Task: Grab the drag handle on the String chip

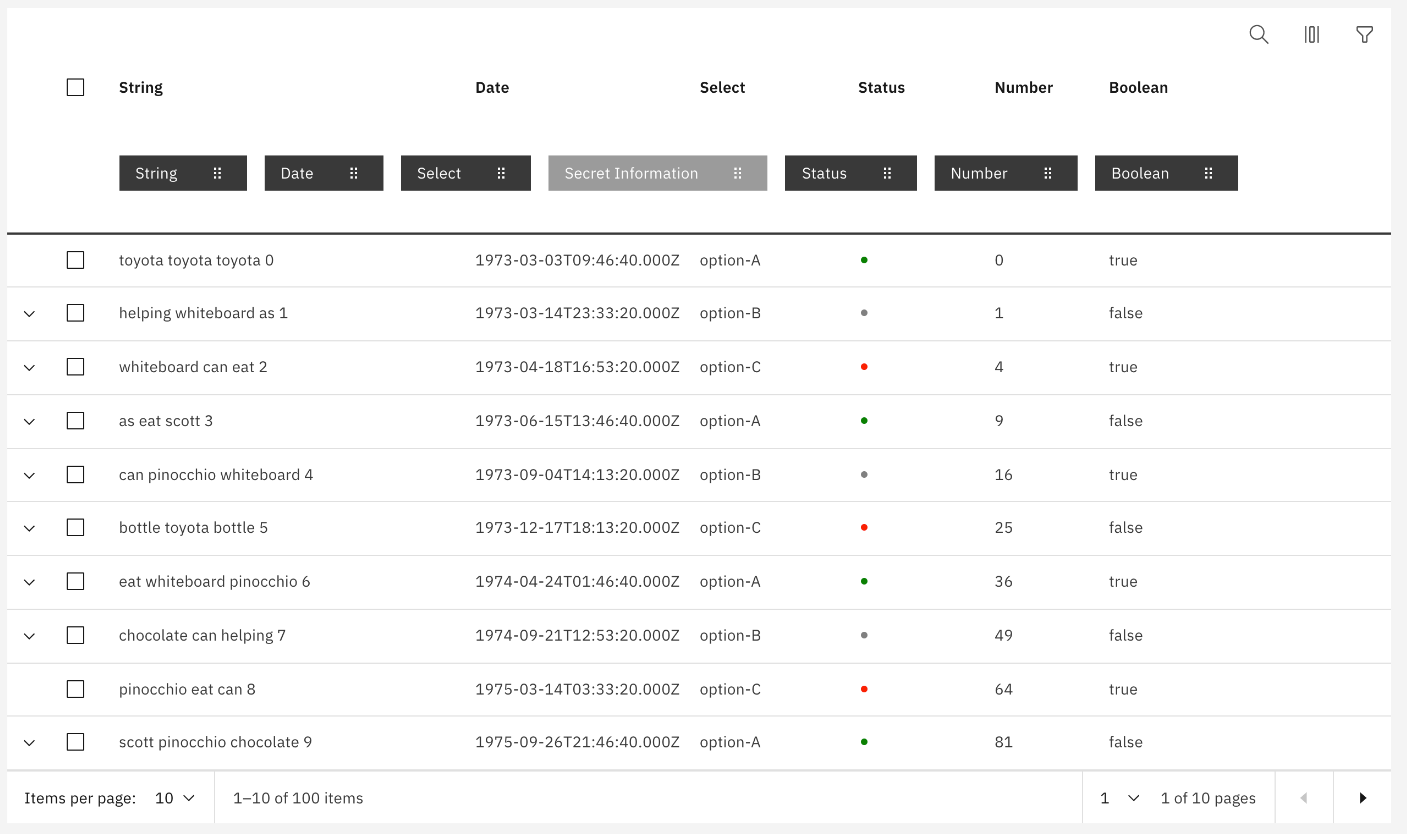Action: [x=219, y=172]
